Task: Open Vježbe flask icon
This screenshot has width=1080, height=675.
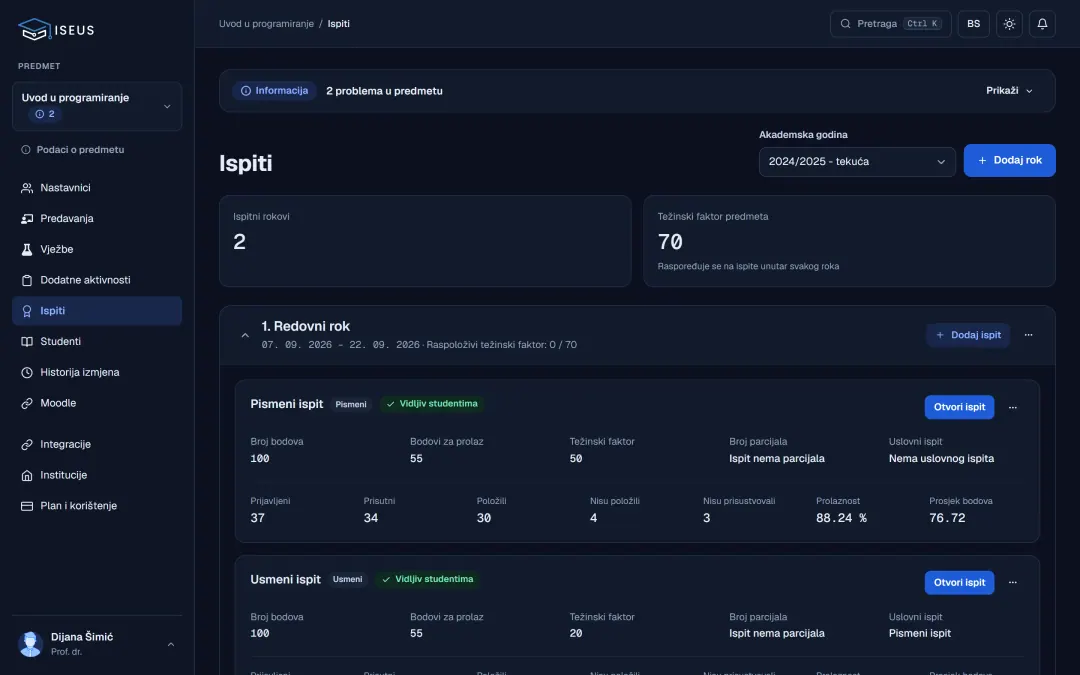Action: (27, 249)
